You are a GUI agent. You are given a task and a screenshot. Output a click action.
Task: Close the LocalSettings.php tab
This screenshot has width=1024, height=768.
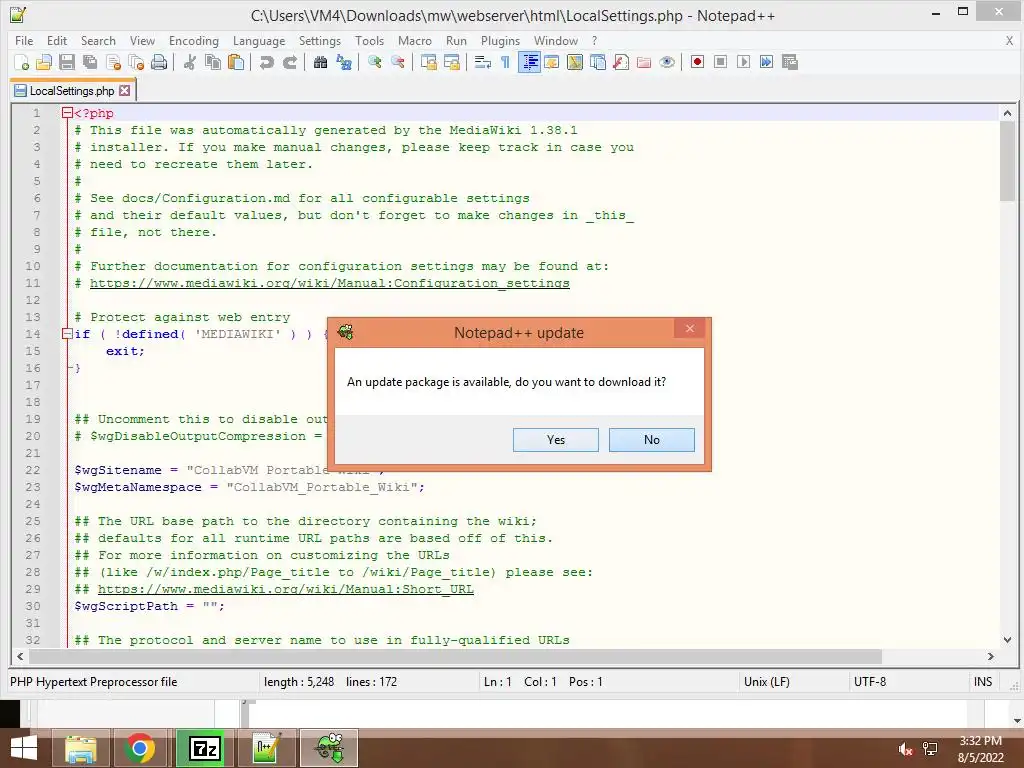(125, 91)
